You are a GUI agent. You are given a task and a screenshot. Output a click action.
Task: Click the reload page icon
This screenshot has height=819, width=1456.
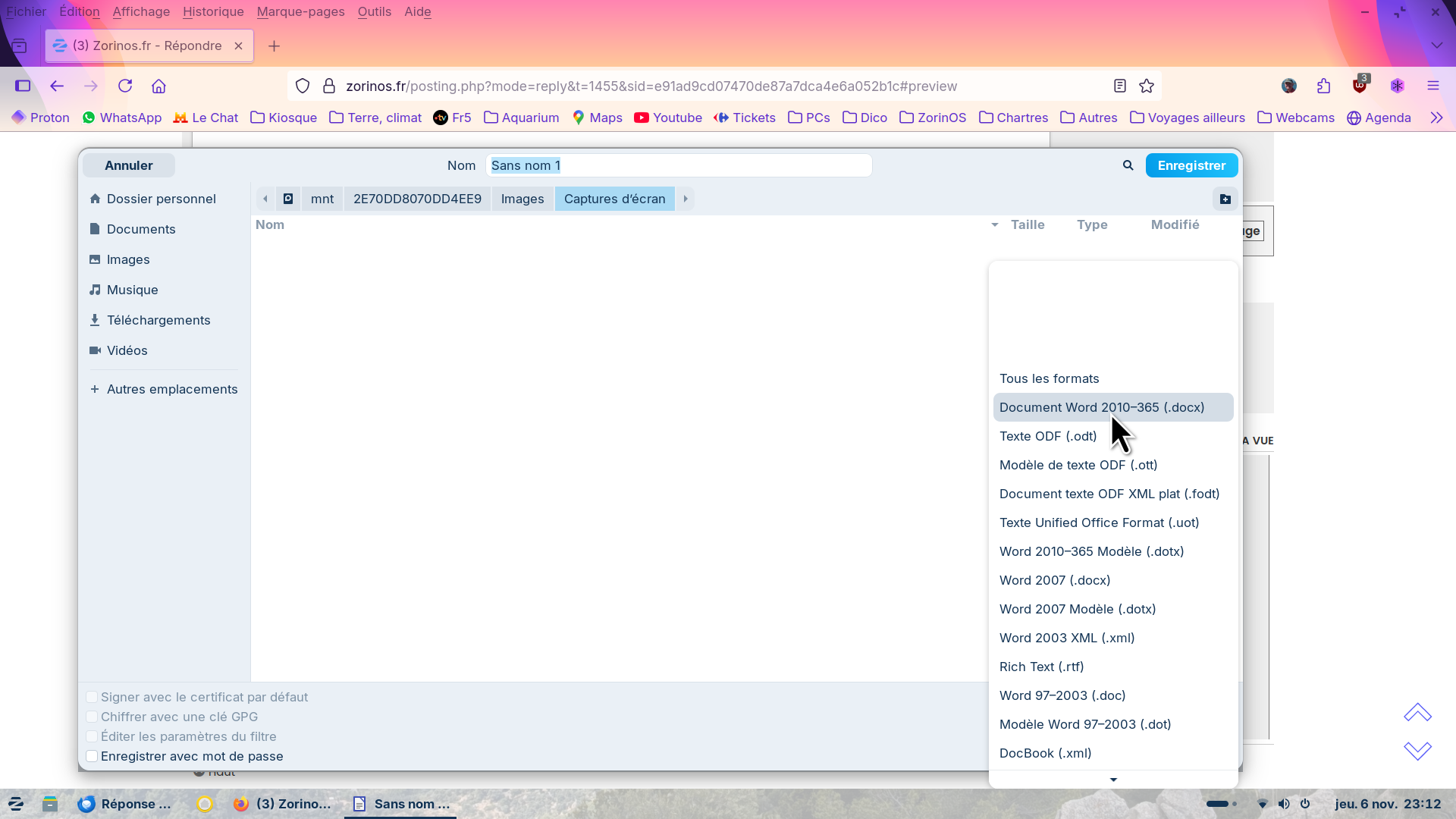click(x=125, y=86)
